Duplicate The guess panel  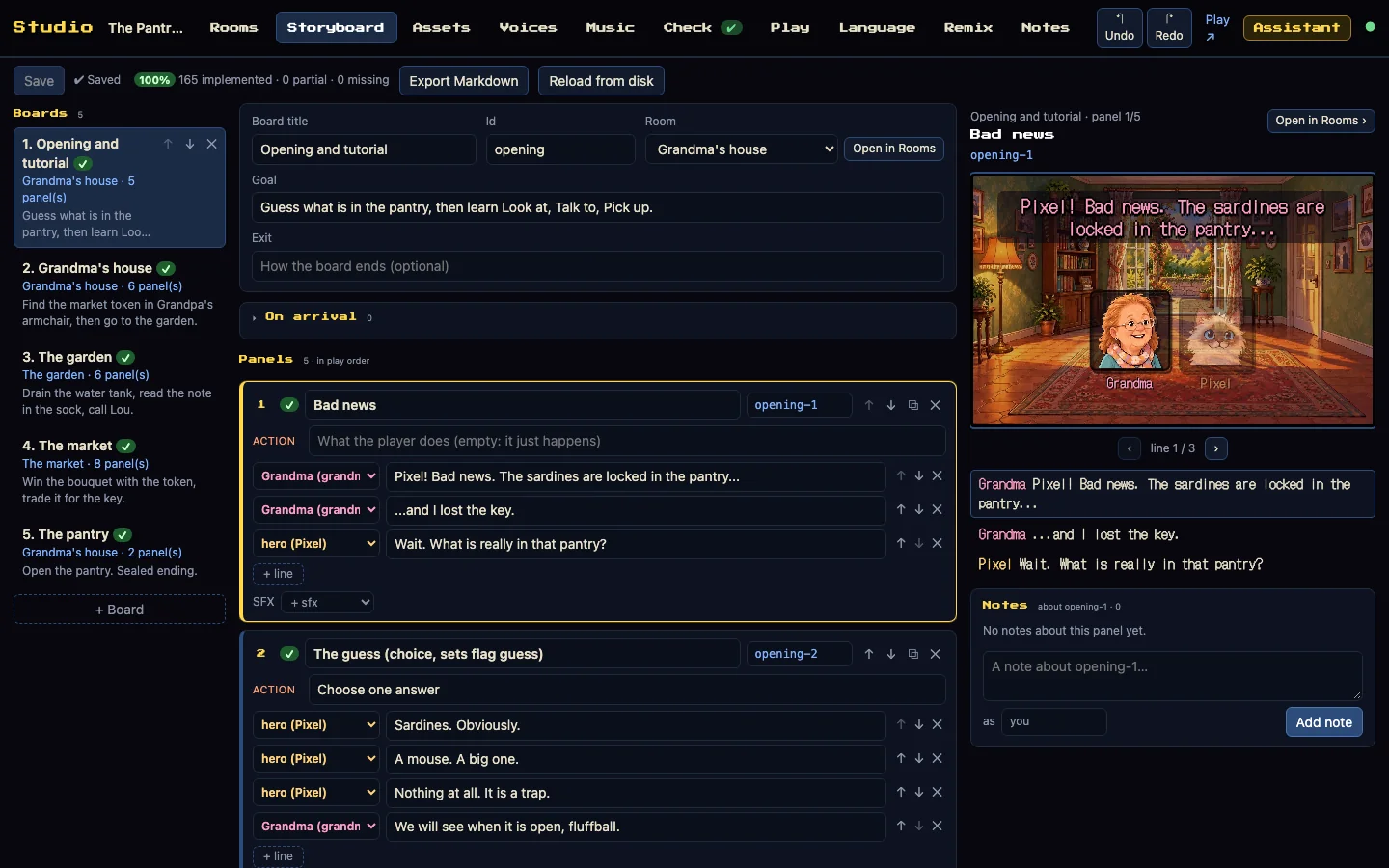[913, 654]
